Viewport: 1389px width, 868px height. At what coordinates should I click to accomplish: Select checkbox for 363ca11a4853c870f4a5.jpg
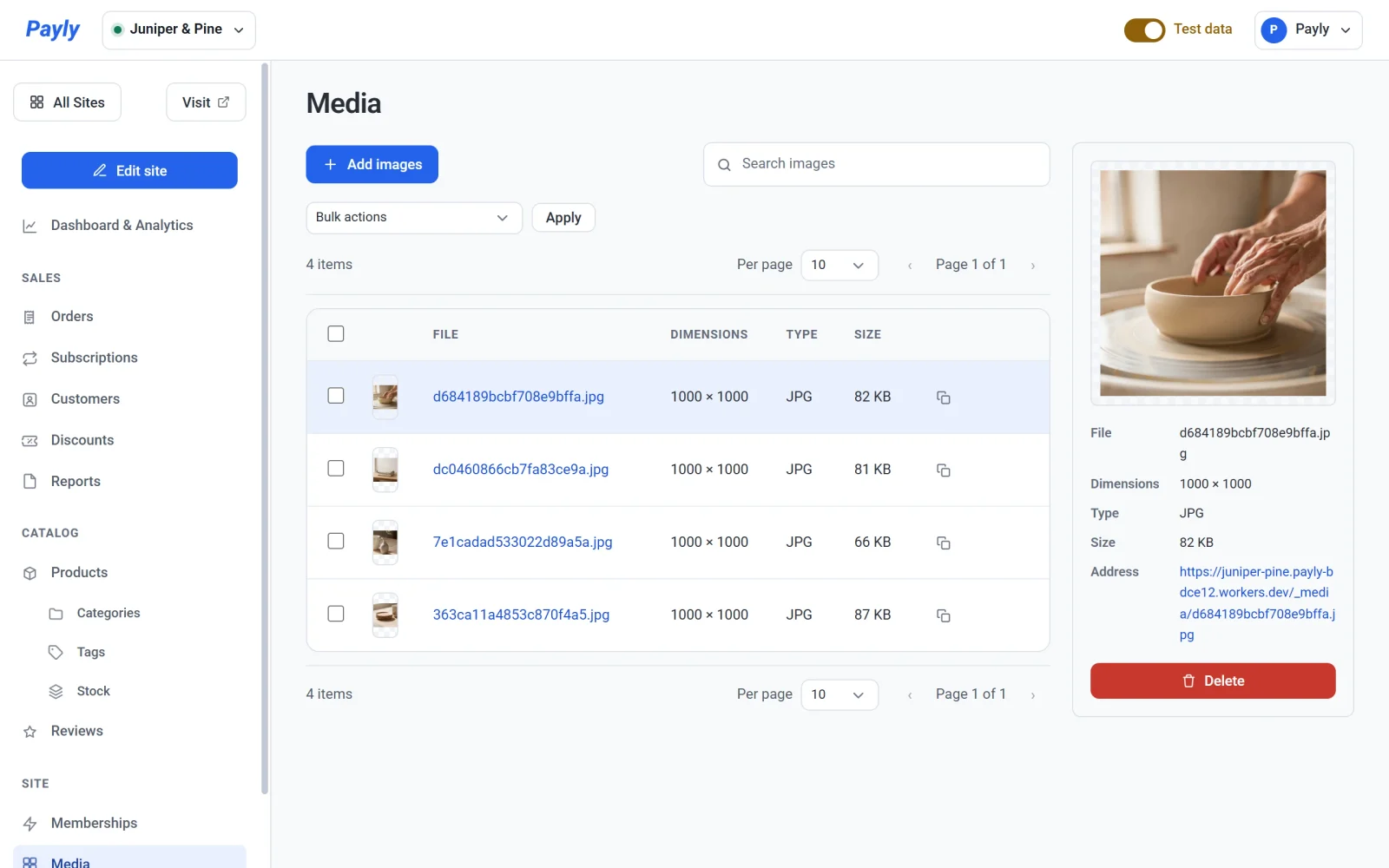coord(336,614)
